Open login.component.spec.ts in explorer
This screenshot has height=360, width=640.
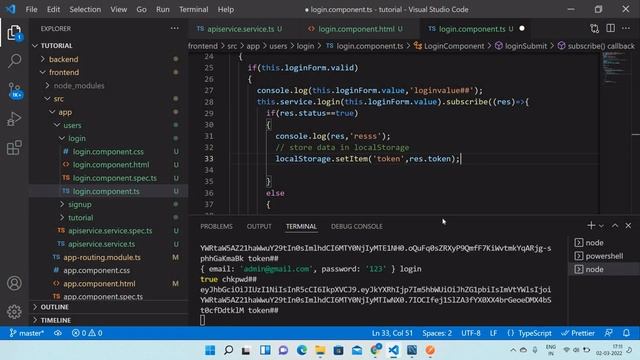pos(114,178)
